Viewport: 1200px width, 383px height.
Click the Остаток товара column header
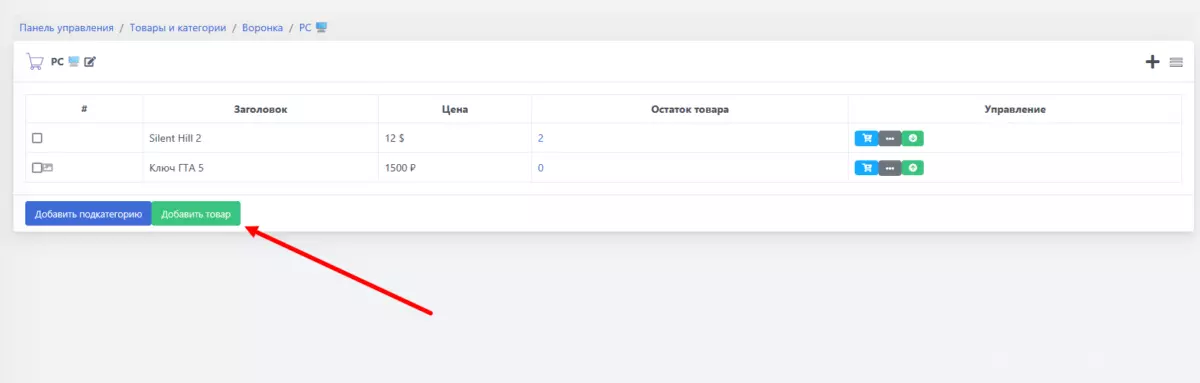(689, 109)
